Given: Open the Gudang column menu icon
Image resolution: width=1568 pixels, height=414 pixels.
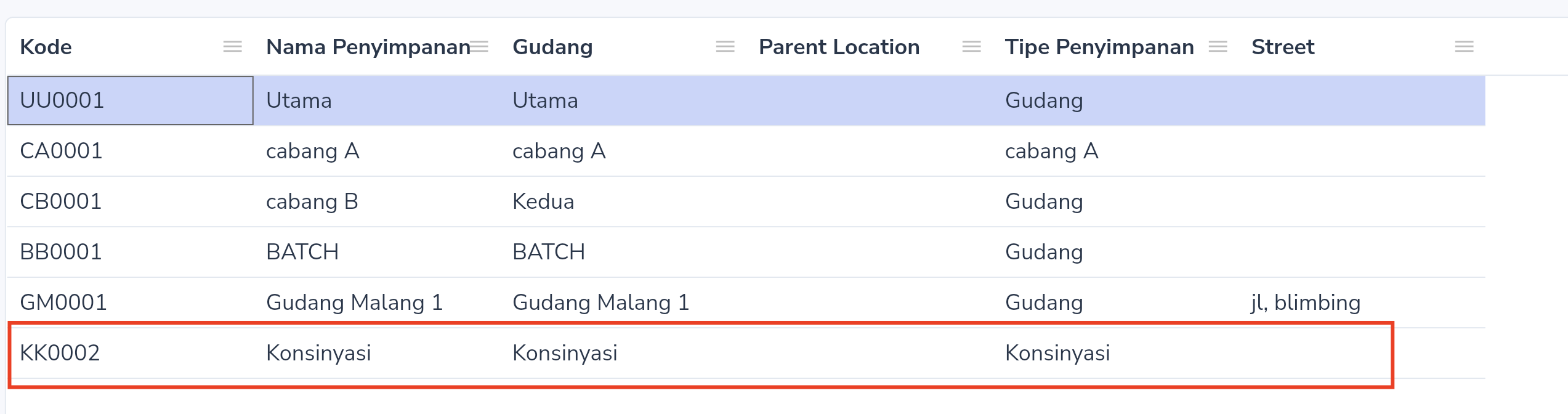Looking at the screenshot, I should pyautogui.click(x=725, y=47).
